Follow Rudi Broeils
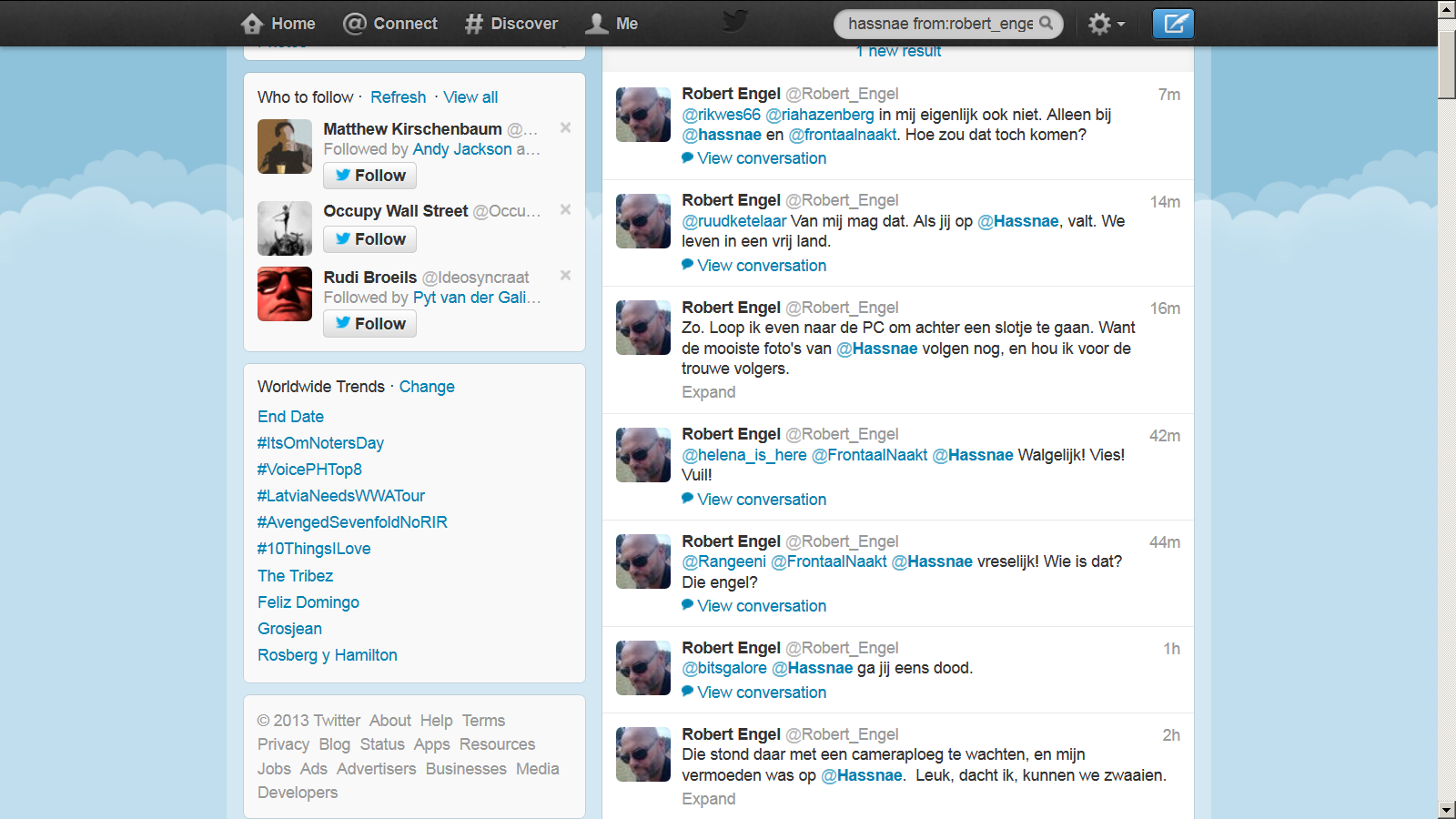The image size is (1456, 819). (369, 324)
